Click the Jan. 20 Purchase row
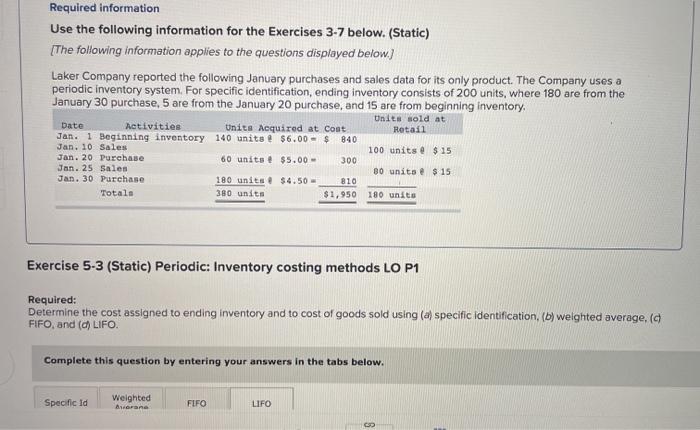Image resolution: width=700 pixels, height=430 pixels. click(x=207, y=159)
